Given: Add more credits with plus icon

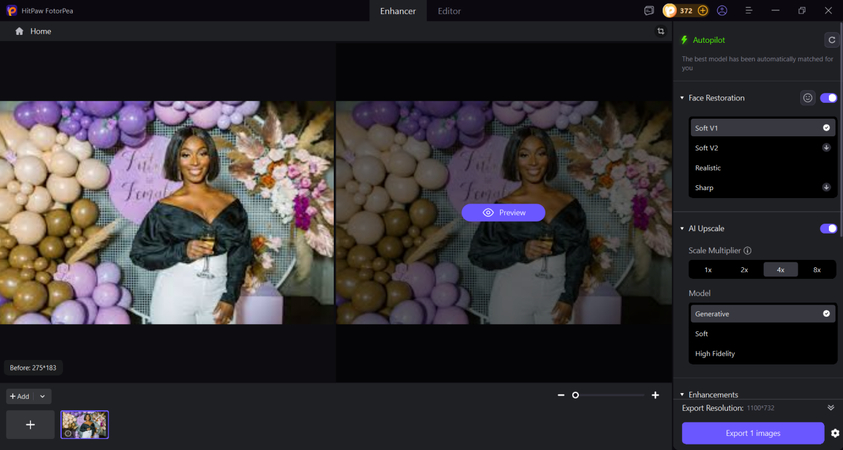Looking at the screenshot, I should [702, 11].
